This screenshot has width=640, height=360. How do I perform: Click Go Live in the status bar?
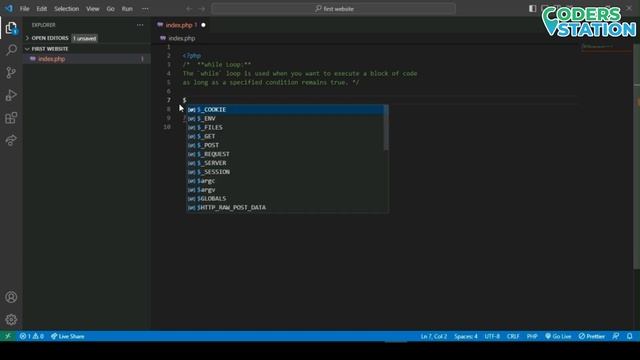click(558, 336)
